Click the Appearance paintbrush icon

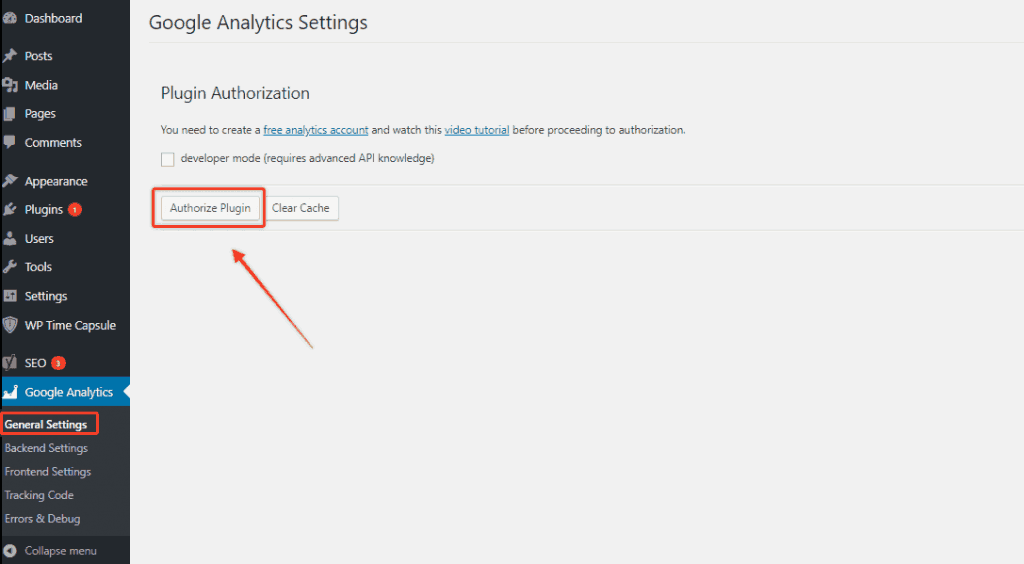[10, 181]
